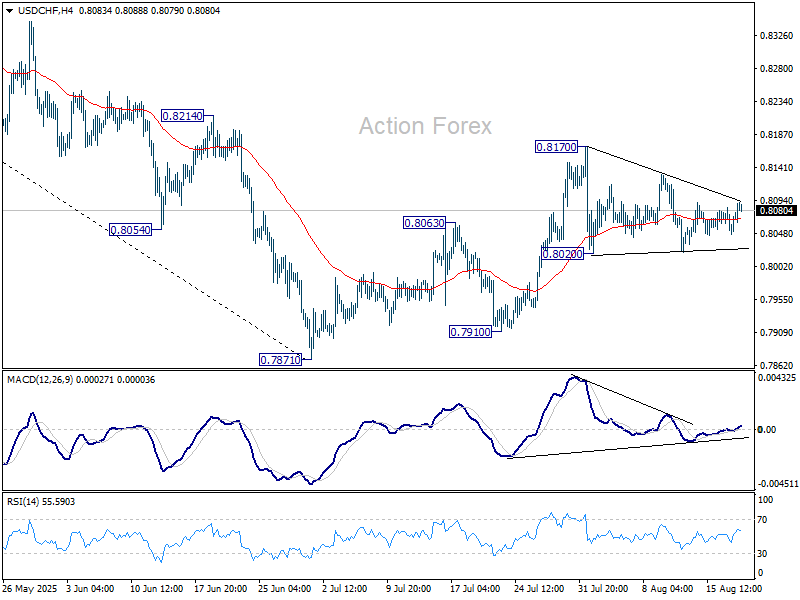This screenshot has height=600, width=800.
Task: Click 0.83260 on the price axis
Action: (x=776, y=36)
